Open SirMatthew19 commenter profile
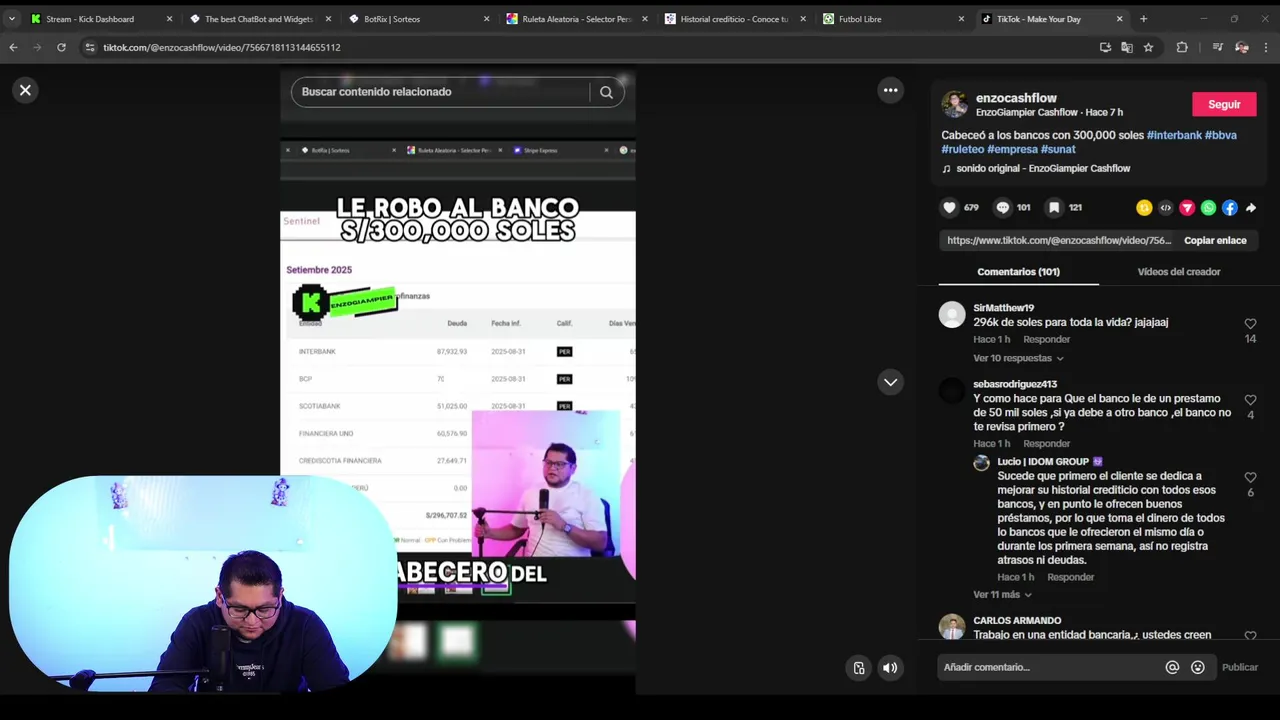 click(1003, 308)
